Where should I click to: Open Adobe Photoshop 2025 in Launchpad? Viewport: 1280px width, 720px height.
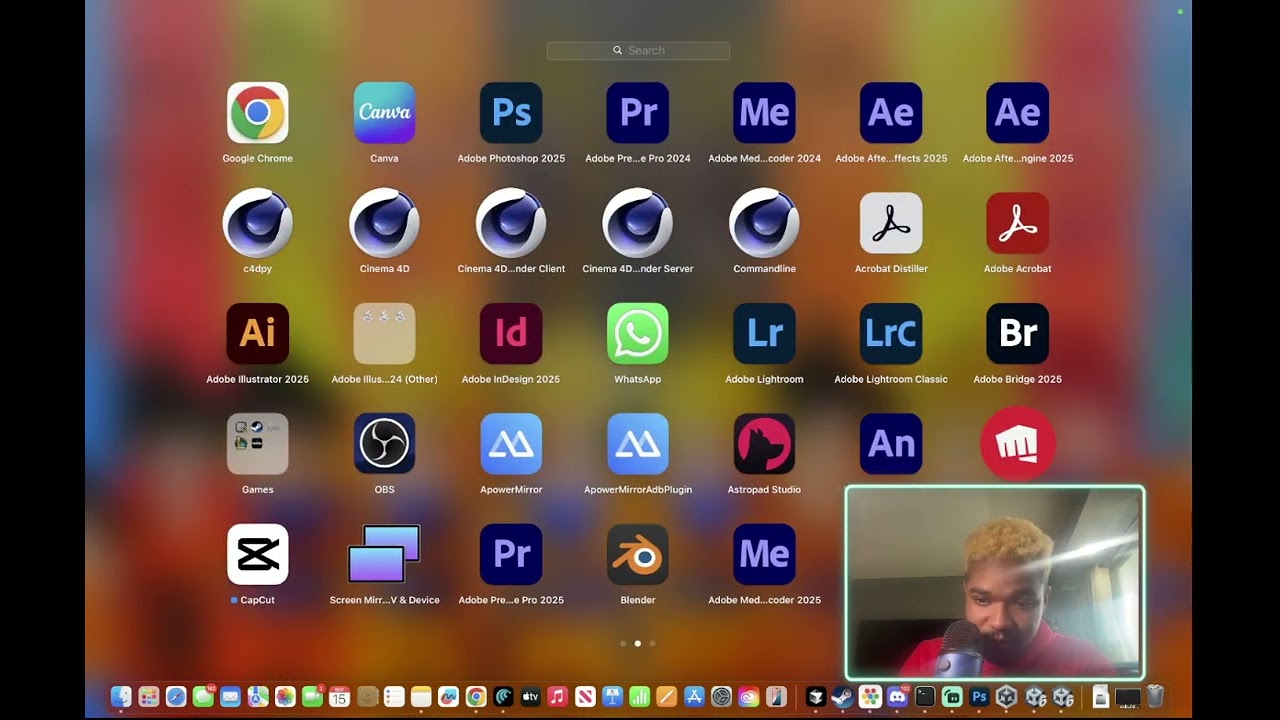tap(511, 113)
